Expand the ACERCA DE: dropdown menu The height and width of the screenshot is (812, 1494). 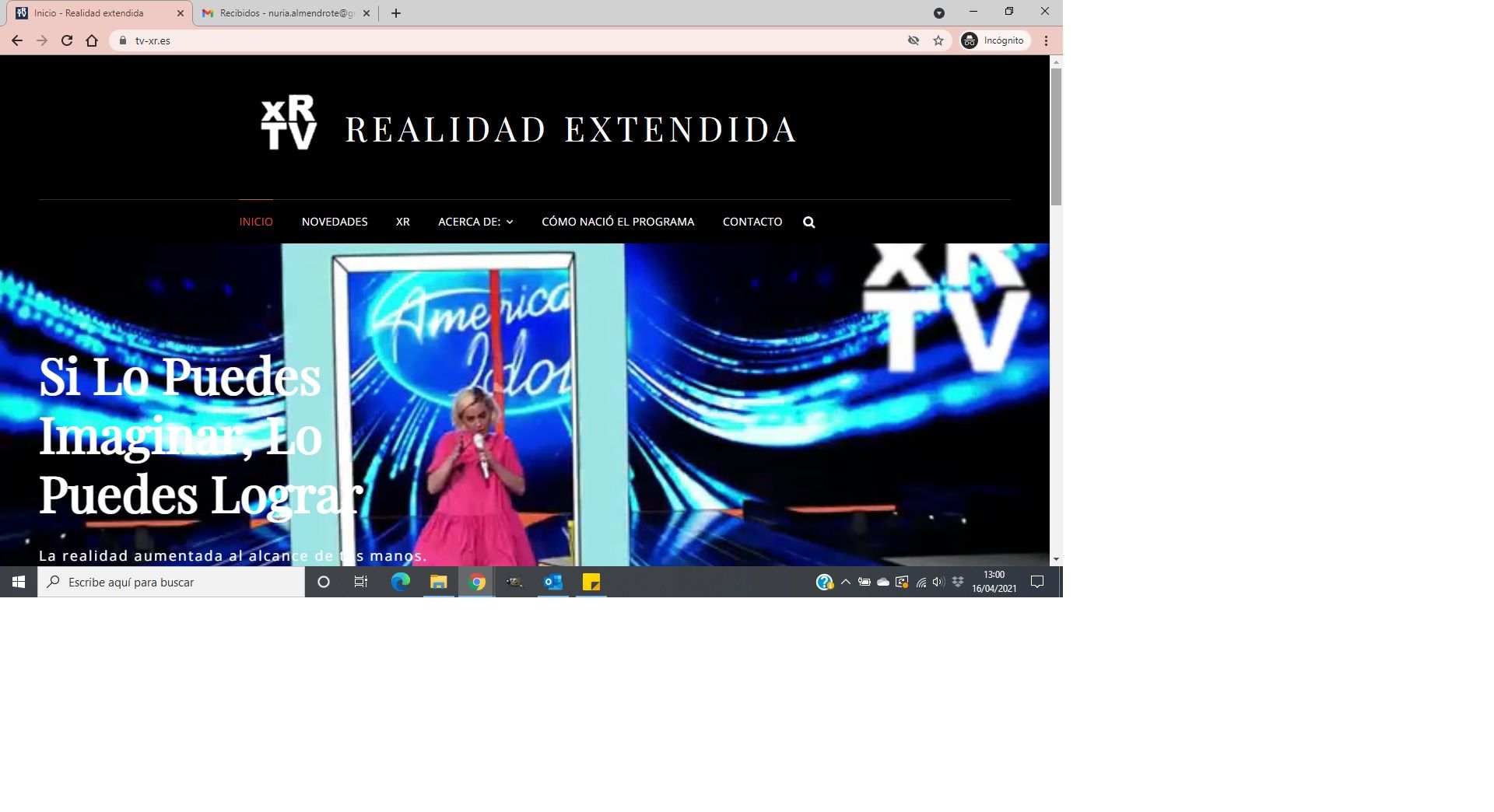(x=475, y=222)
